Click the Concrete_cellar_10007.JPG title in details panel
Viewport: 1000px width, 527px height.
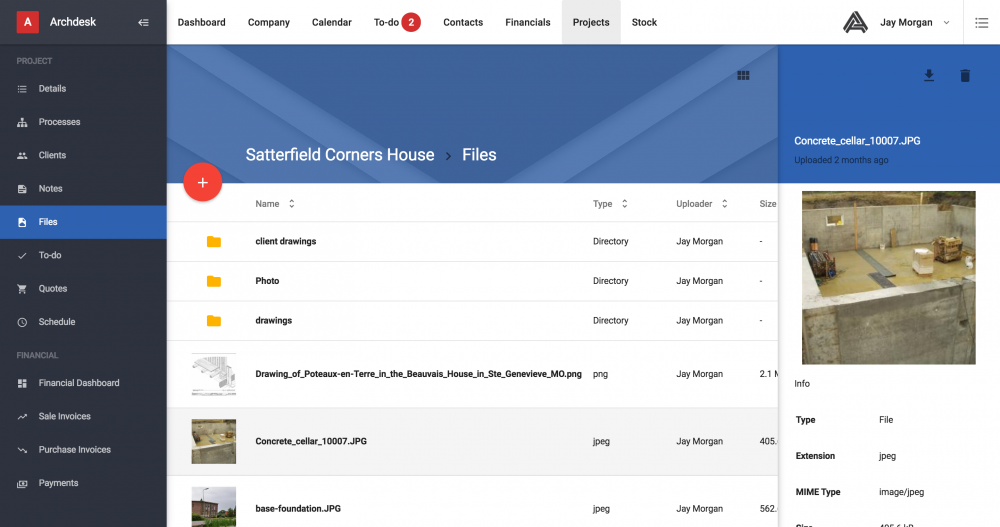[x=857, y=141]
